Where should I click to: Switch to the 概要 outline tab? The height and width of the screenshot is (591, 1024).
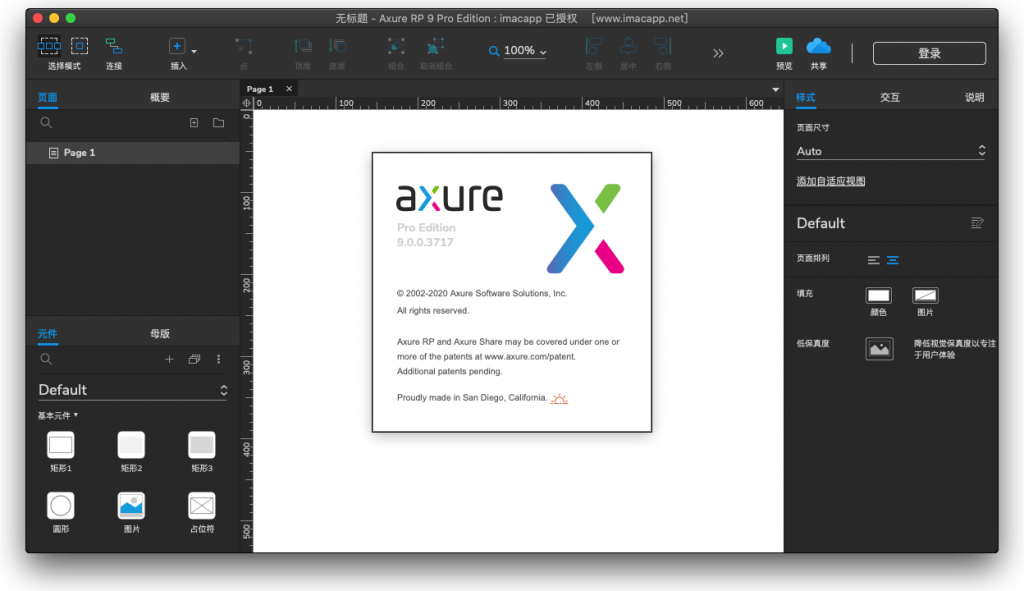[x=160, y=97]
